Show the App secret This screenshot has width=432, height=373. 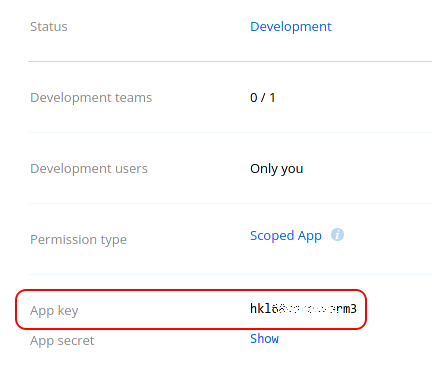(x=264, y=339)
